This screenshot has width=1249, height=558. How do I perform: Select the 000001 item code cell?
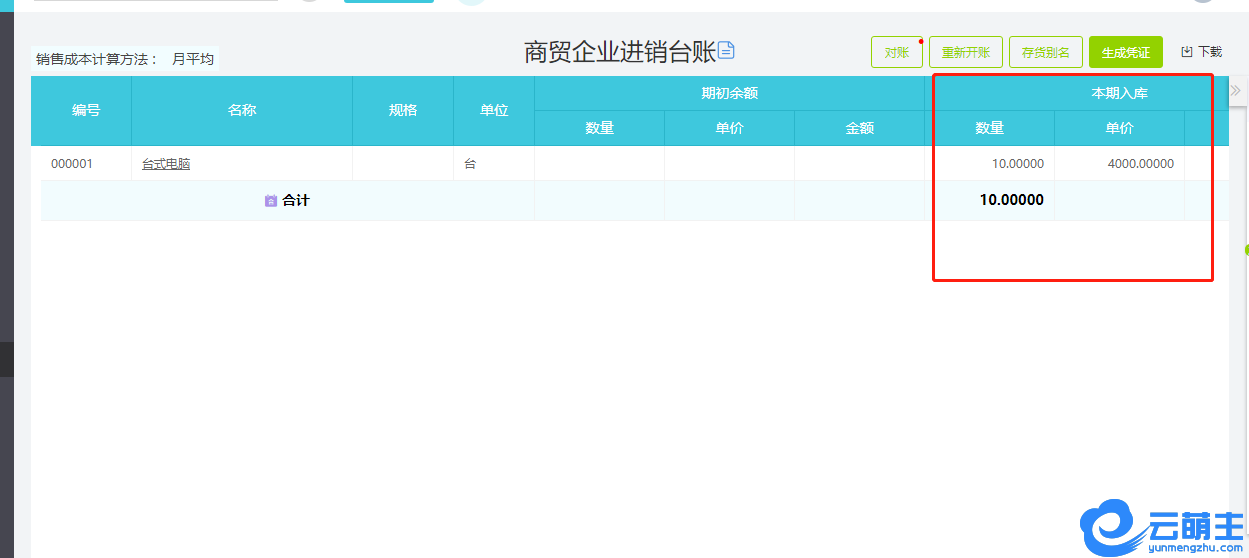coord(72,164)
